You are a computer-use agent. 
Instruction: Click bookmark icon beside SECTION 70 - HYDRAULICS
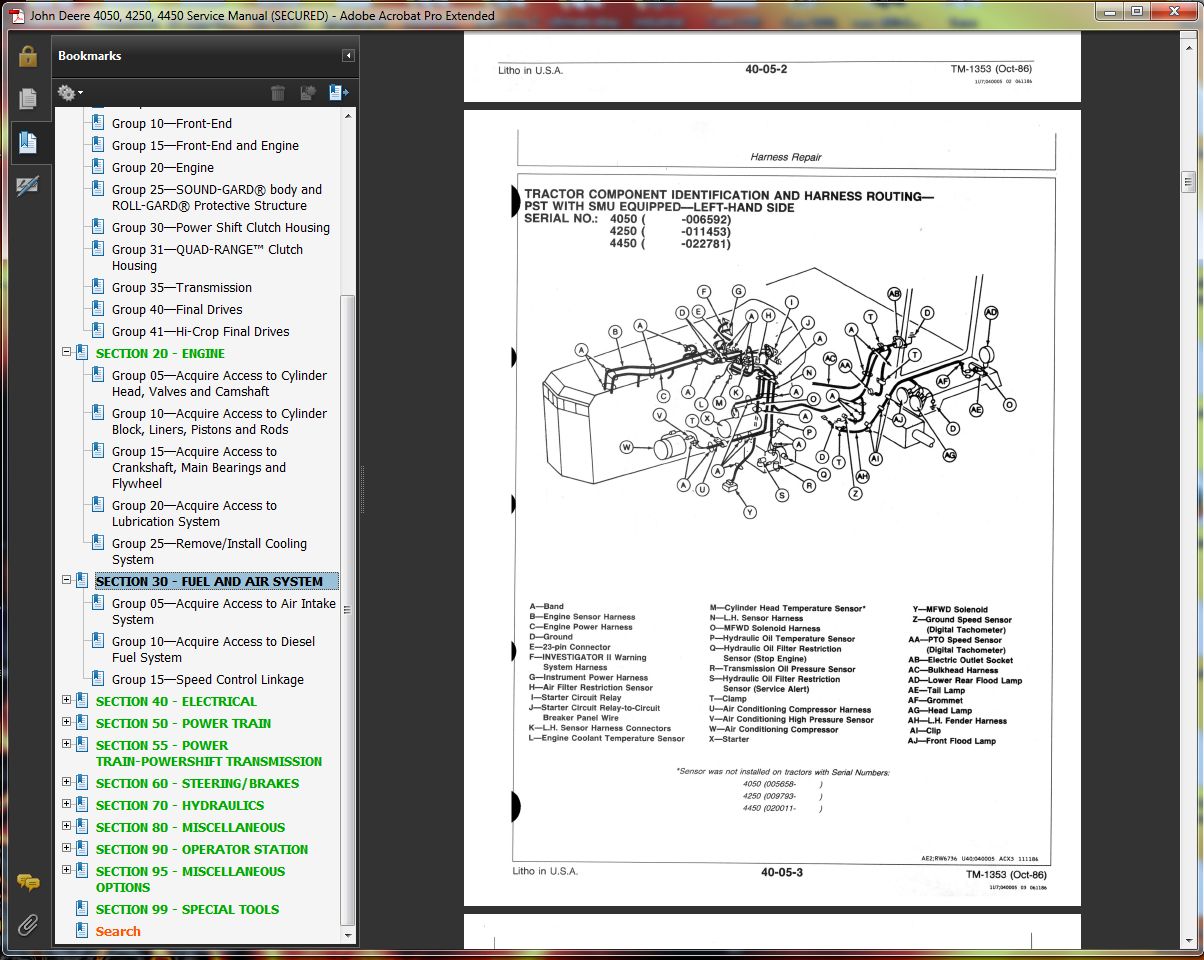tap(82, 805)
